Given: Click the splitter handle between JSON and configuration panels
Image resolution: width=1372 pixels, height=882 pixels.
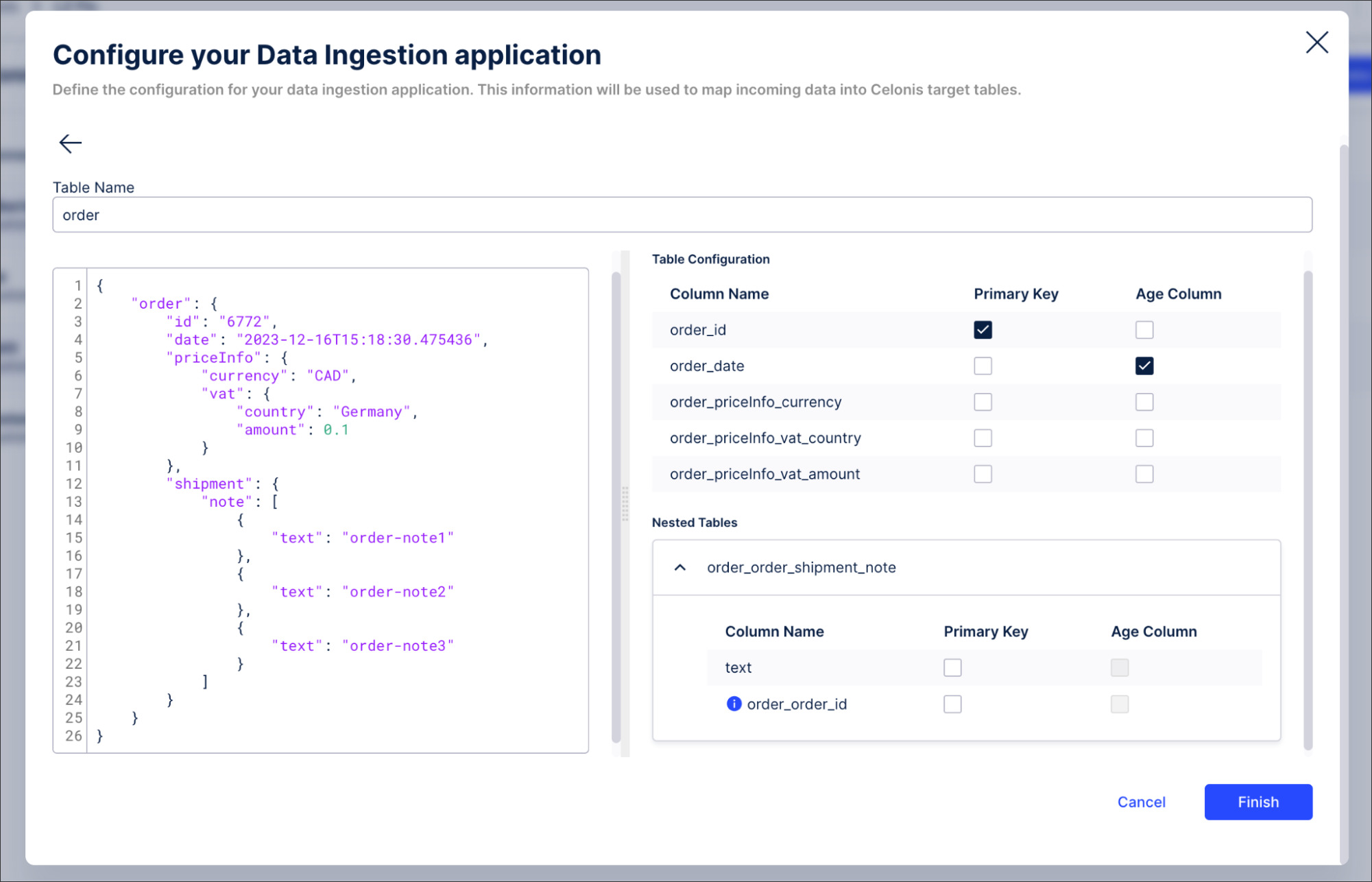Looking at the screenshot, I should click(x=625, y=504).
